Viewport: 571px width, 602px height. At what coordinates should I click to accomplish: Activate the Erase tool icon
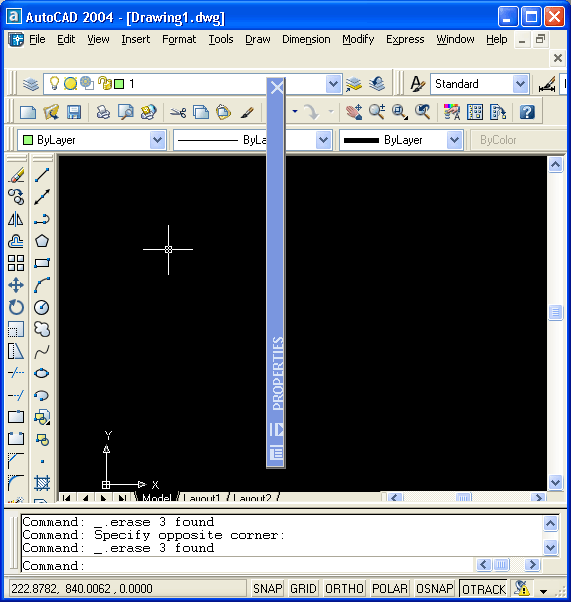16,175
